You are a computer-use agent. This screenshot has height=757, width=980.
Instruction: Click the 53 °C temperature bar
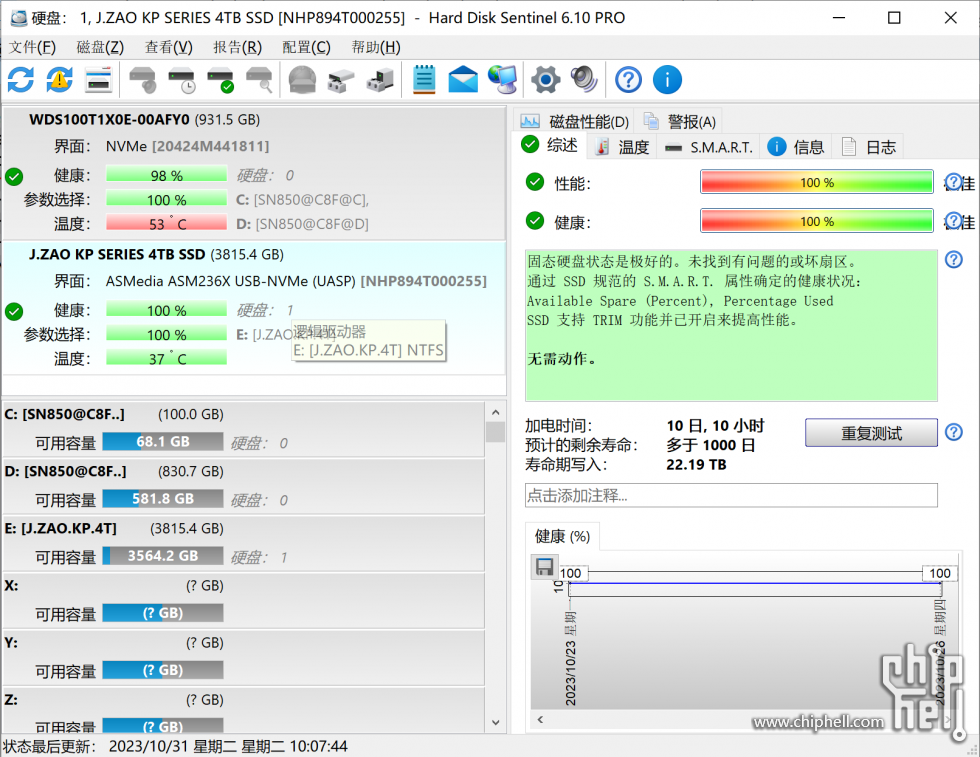click(x=166, y=223)
